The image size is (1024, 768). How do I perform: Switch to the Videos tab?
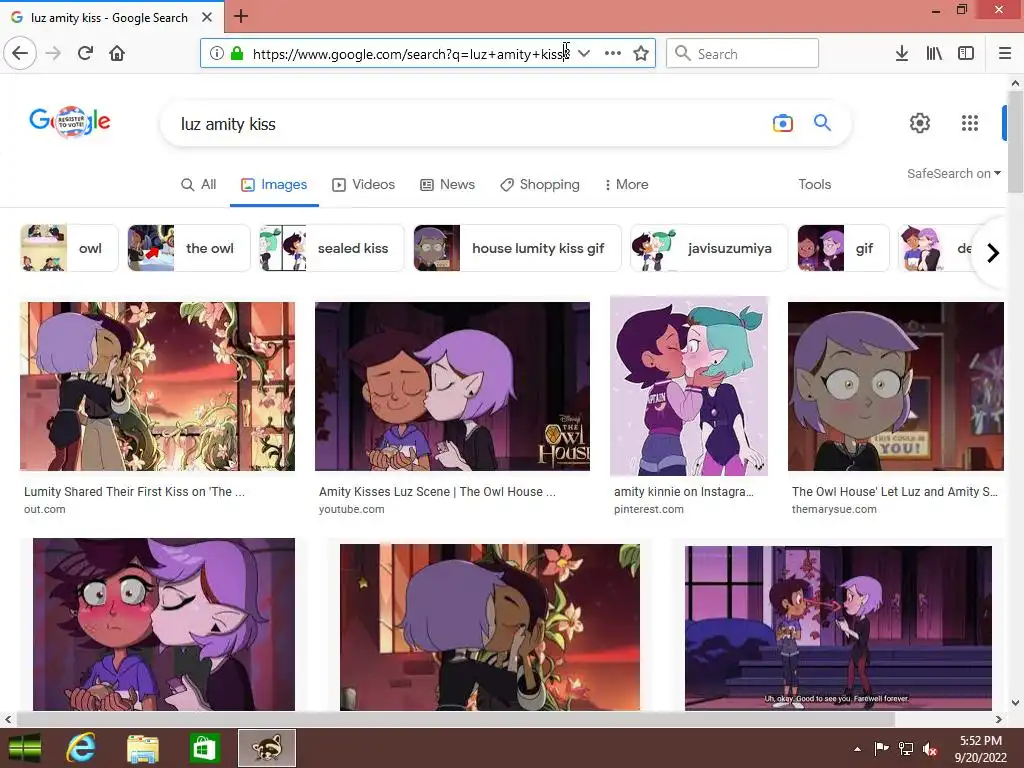[363, 185]
